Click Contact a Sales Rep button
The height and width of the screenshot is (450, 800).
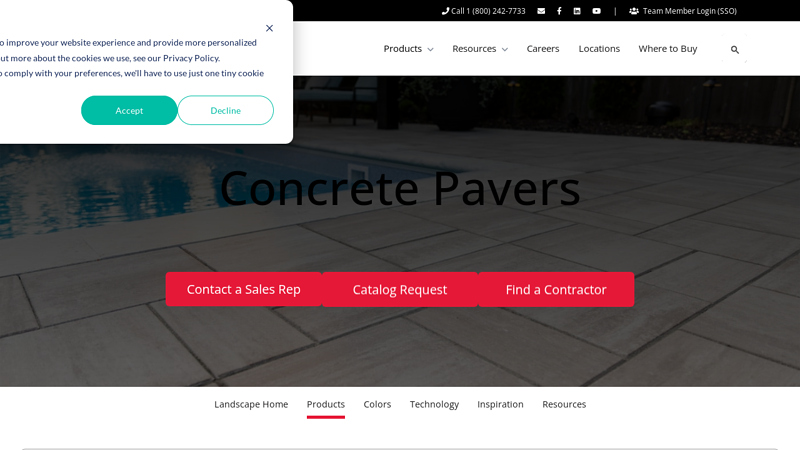pyautogui.click(x=243, y=289)
